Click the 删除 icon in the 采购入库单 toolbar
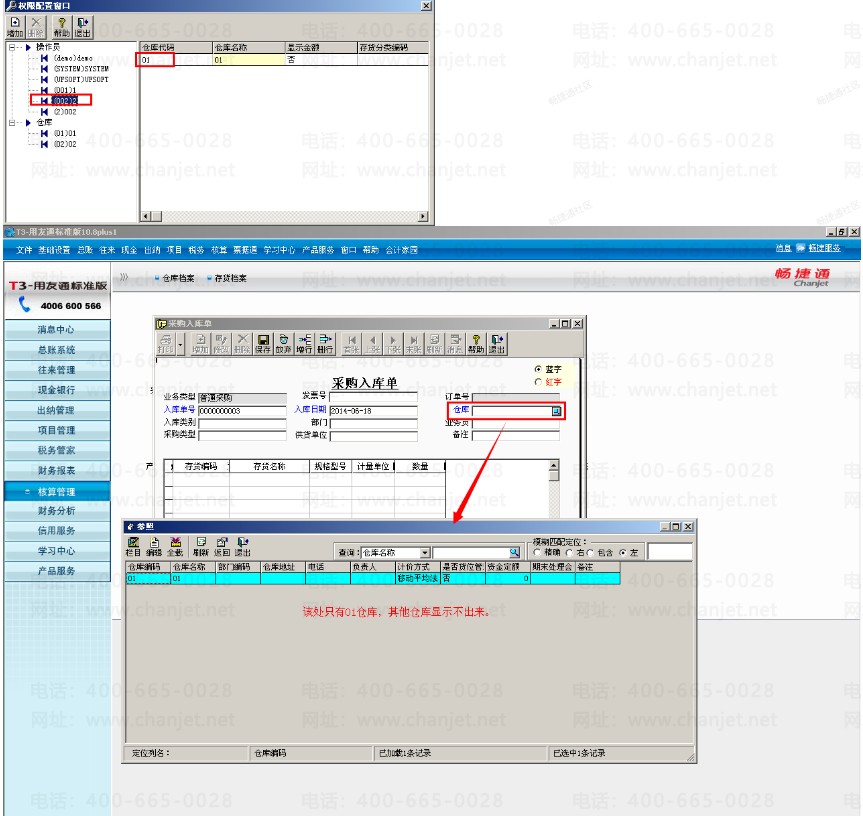Viewport: 863px width, 816px height. pos(242,343)
